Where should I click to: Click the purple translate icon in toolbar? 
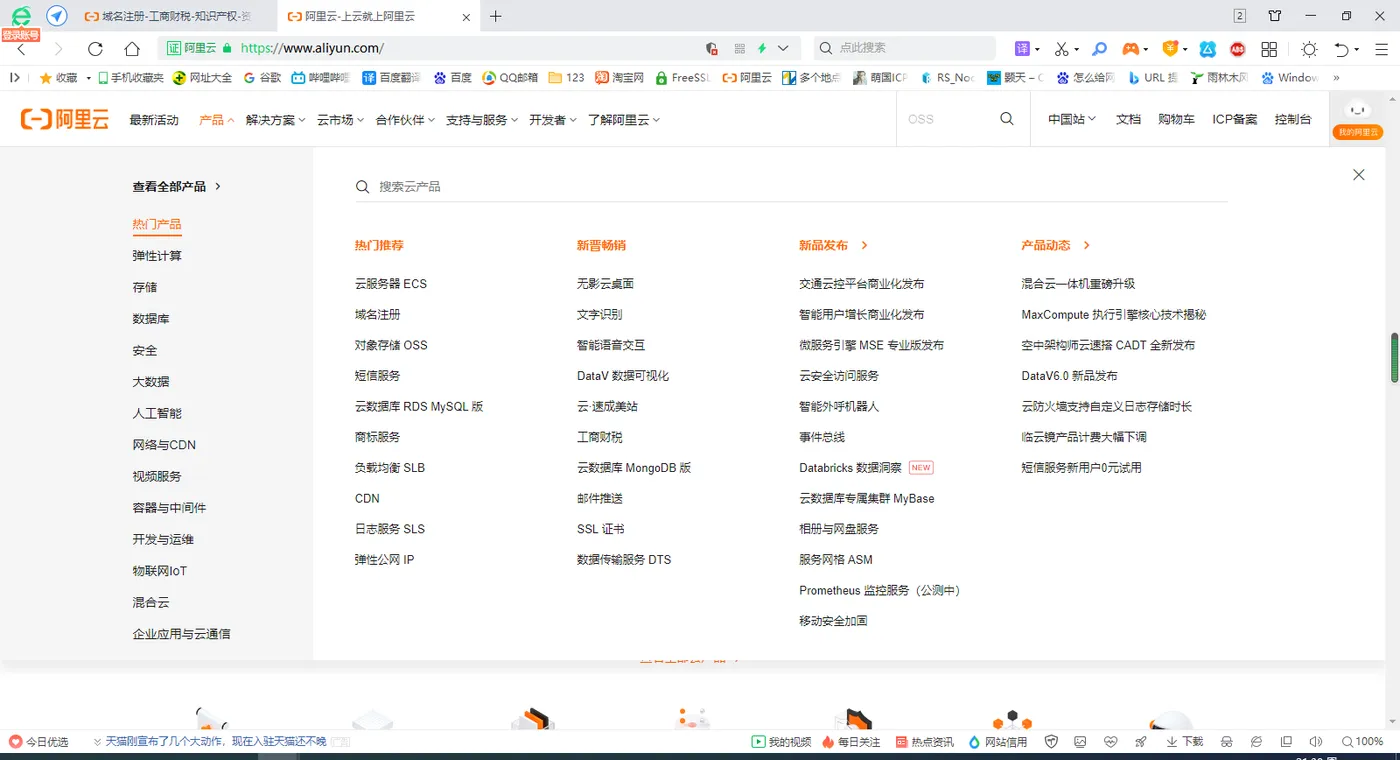tap(1022, 48)
